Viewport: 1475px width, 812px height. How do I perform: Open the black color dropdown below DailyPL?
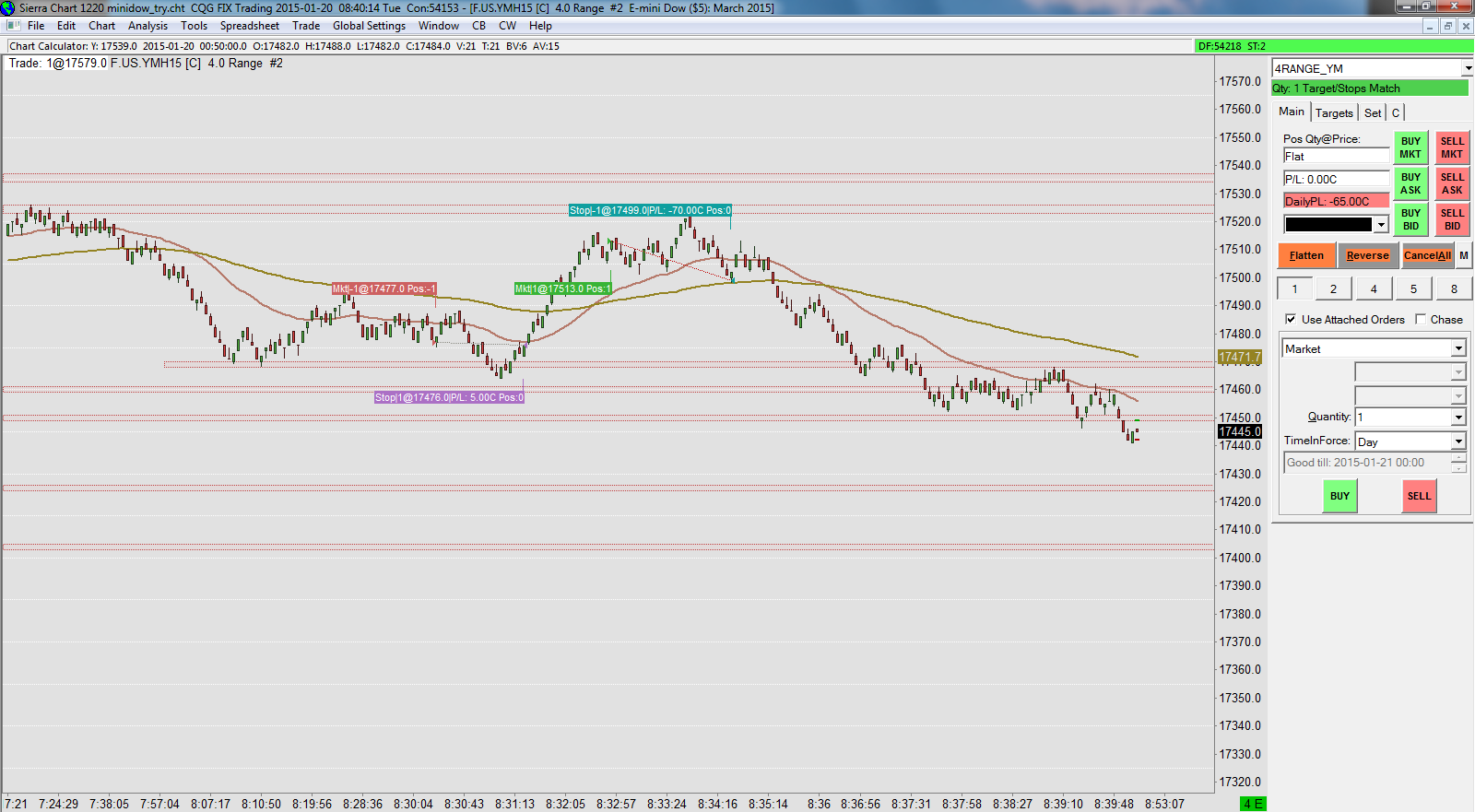coord(1381,224)
